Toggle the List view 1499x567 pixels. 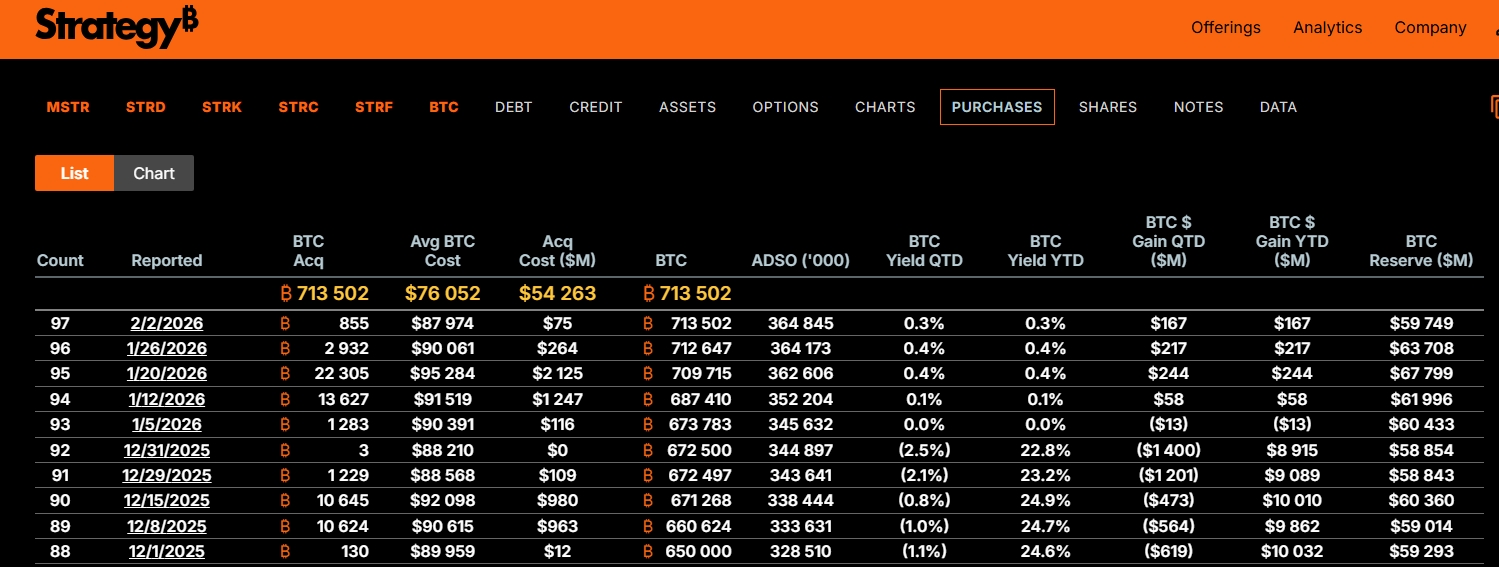click(x=75, y=173)
